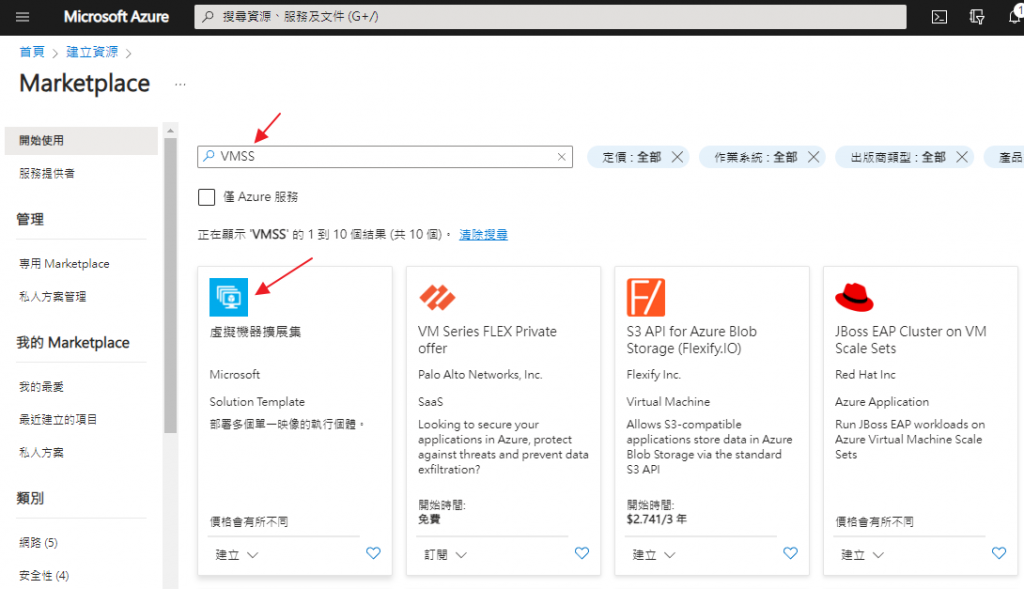
Task: Clear the VMSS search text
Action: tap(562, 157)
